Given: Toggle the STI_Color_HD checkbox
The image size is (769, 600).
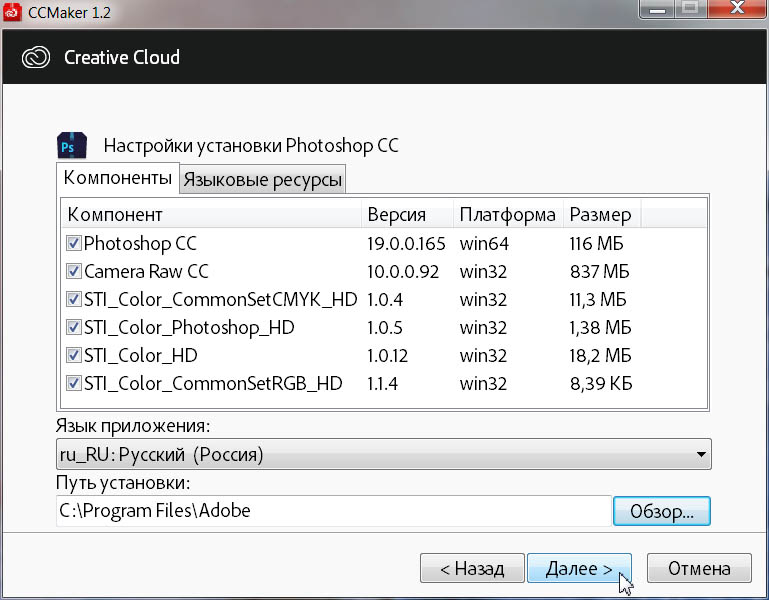Looking at the screenshot, I should [x=74, y=355].
